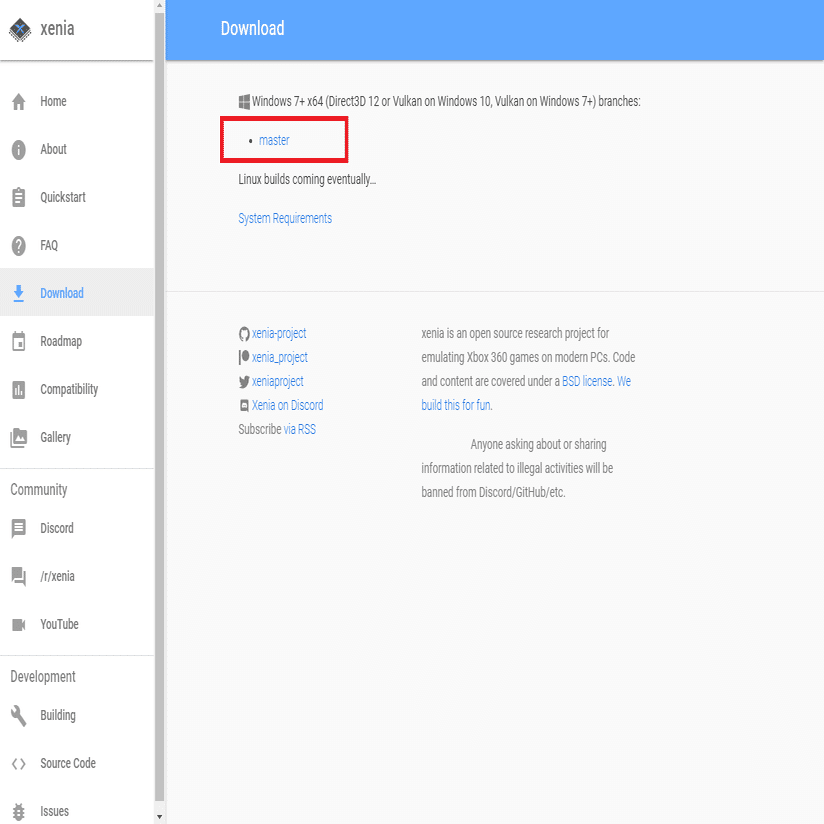The image size is (824, 824).
Task: Click the YouTube video camera icon
Action: [19, 624]
